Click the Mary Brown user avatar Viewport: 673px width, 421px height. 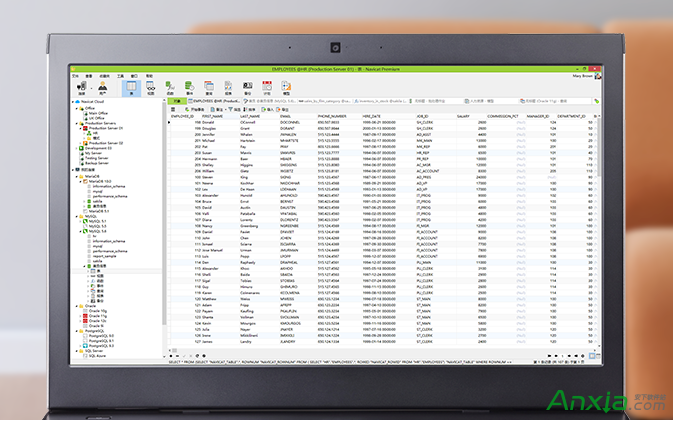click(597, 76)
